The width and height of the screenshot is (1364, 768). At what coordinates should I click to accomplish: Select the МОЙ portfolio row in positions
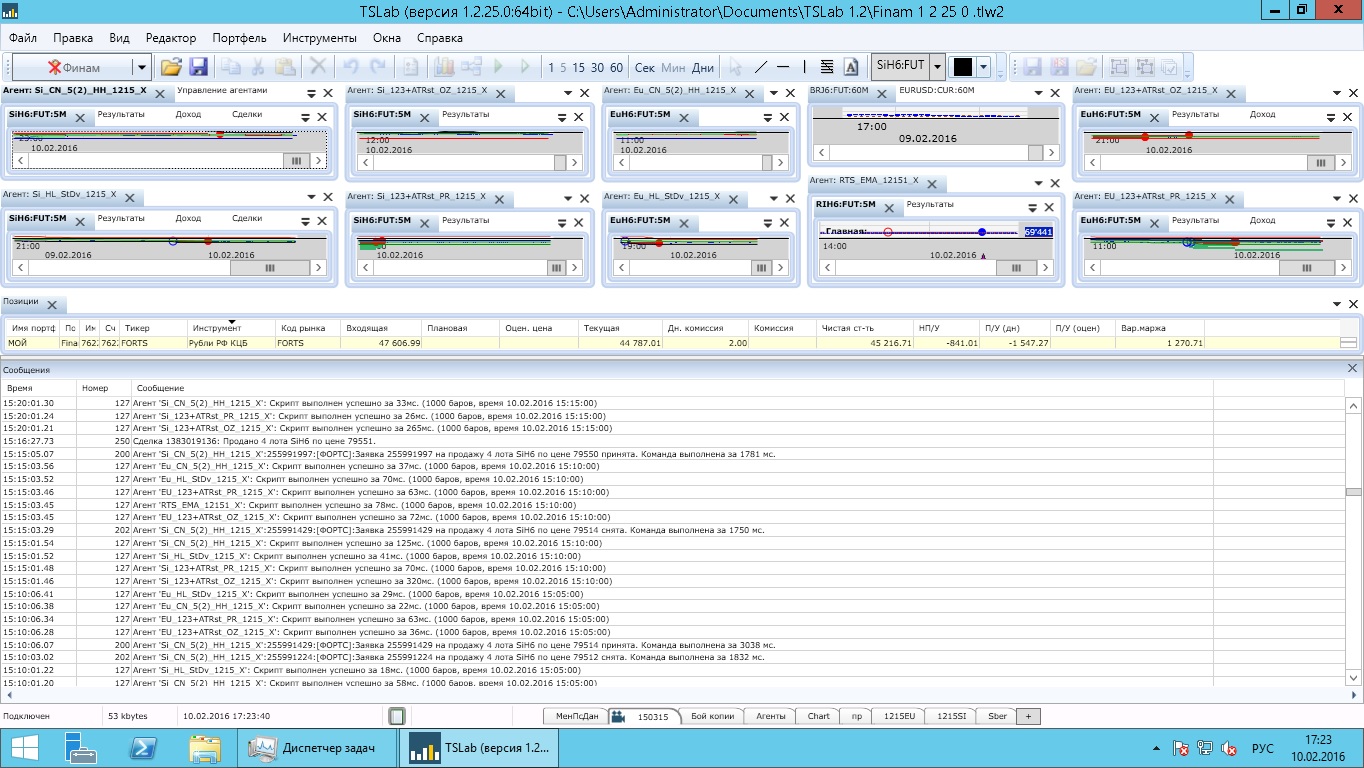pos(18,343)
